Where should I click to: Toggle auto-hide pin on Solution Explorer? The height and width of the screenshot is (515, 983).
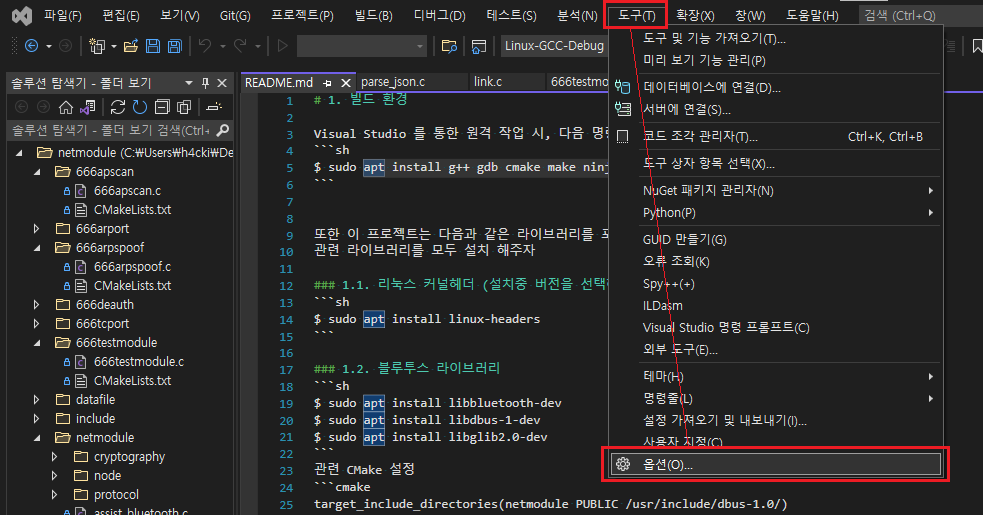pos(205,83)
